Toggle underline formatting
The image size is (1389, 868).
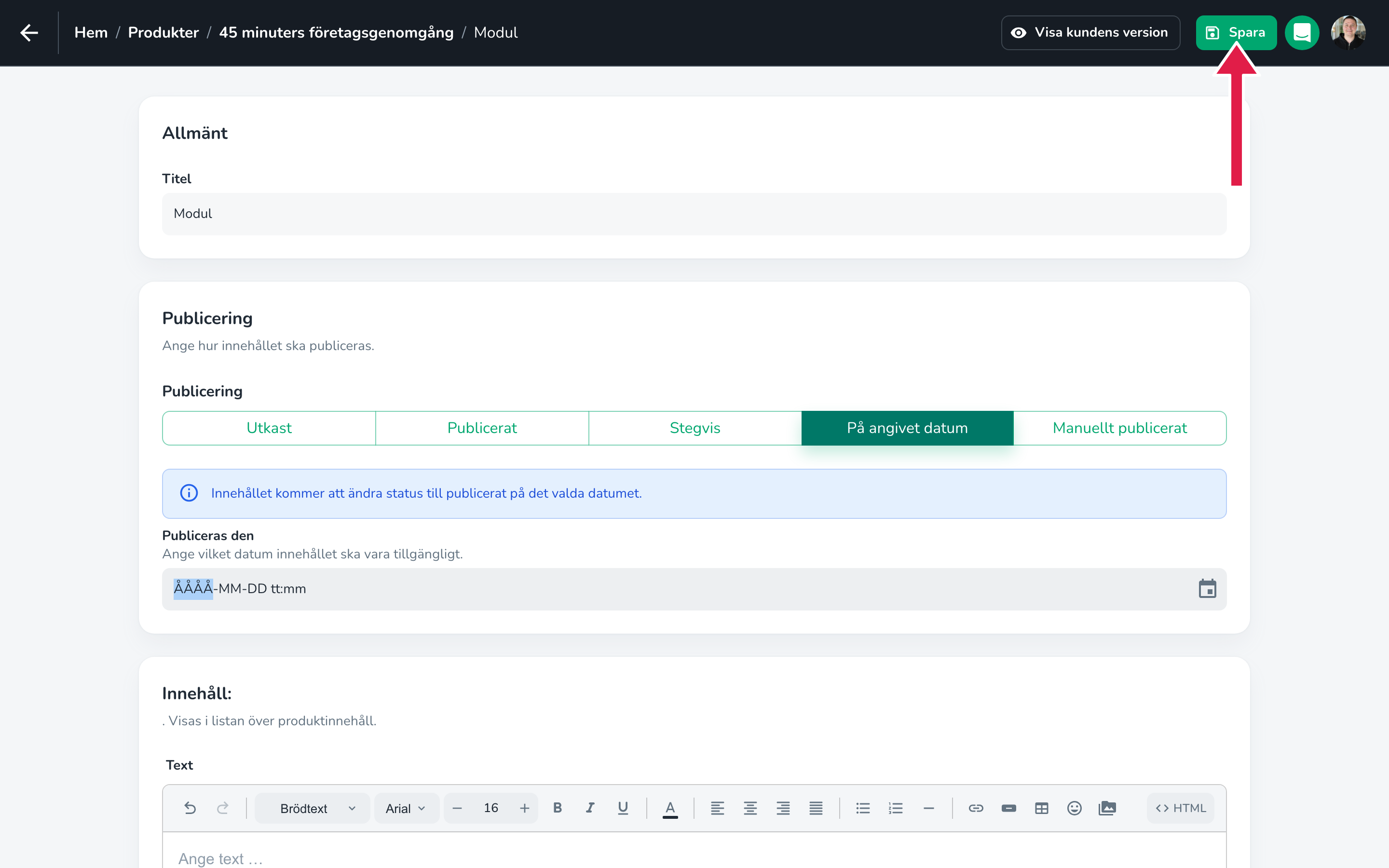623,808
